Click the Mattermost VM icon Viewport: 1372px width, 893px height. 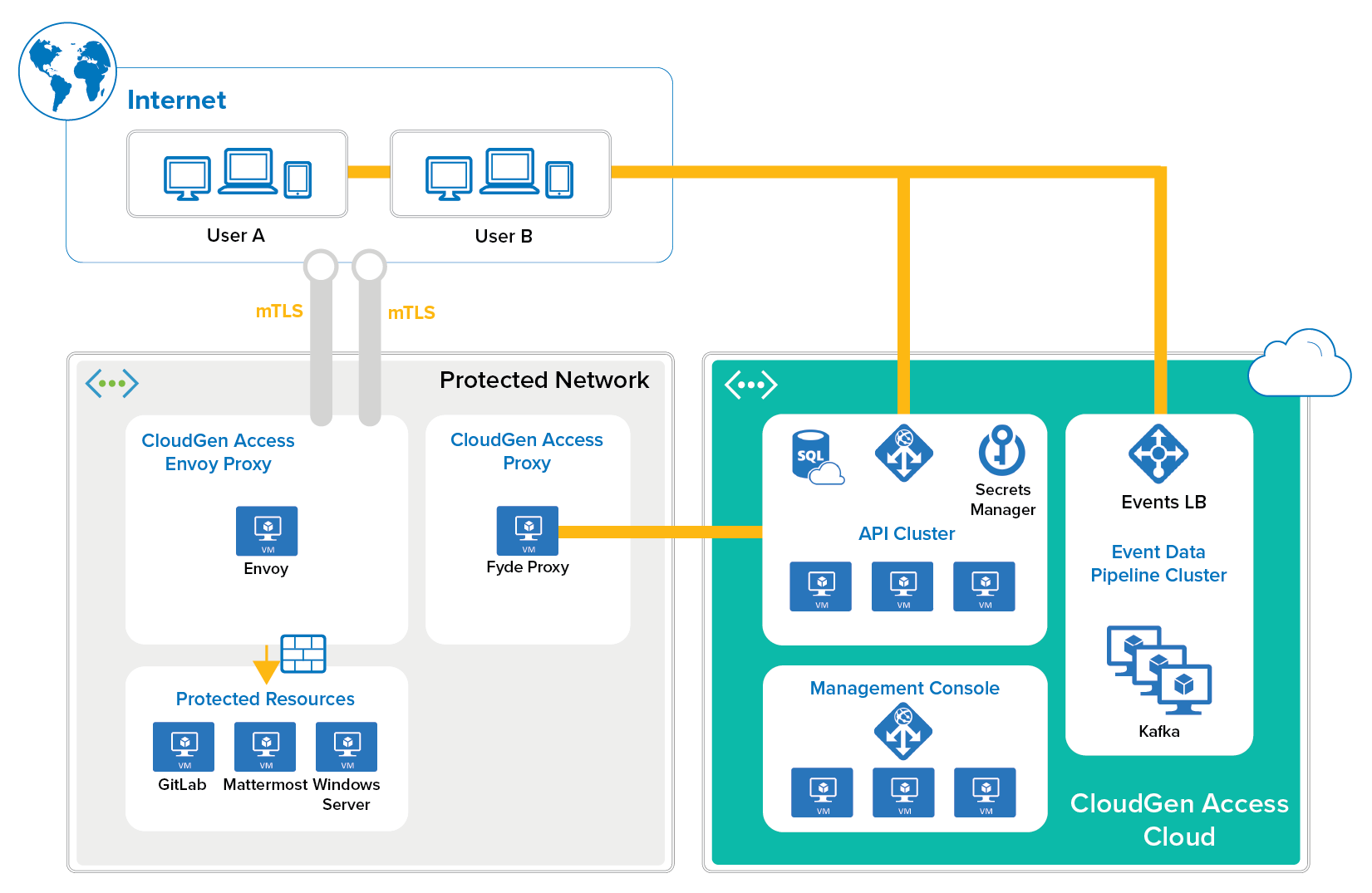point(265,747)
